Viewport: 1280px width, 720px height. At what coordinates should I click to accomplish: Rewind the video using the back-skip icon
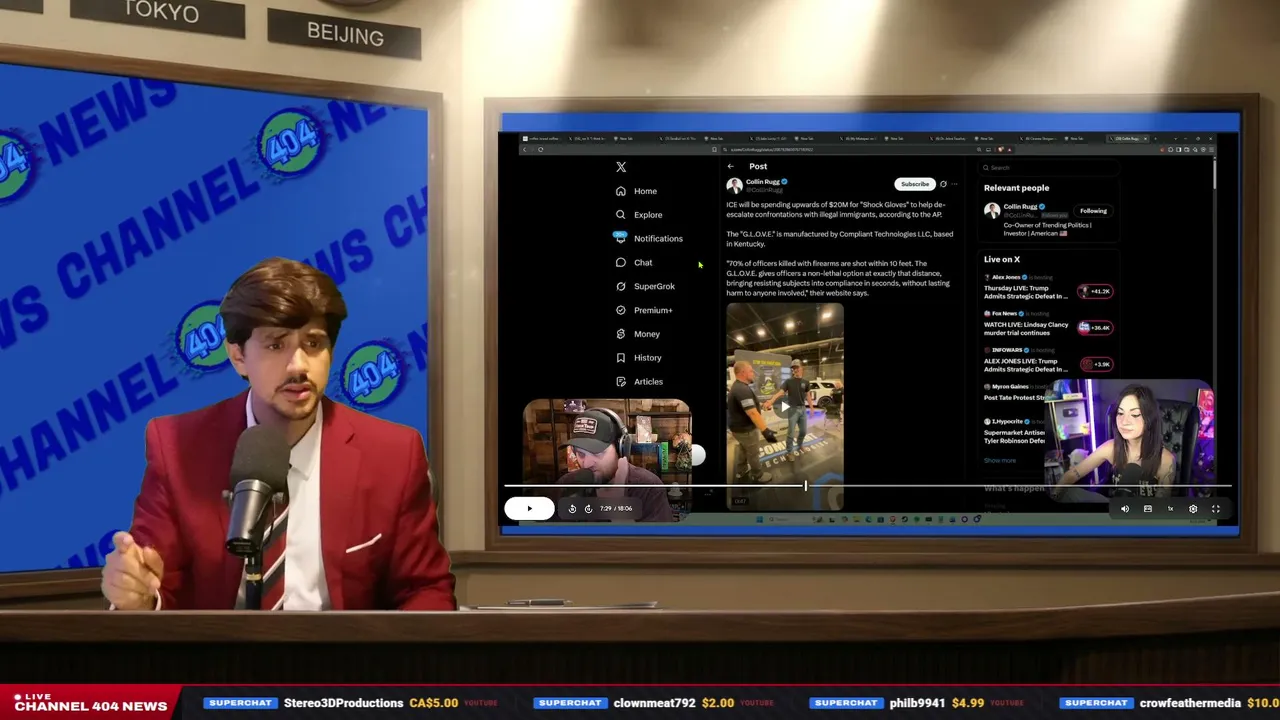click(x=572, y=509)
